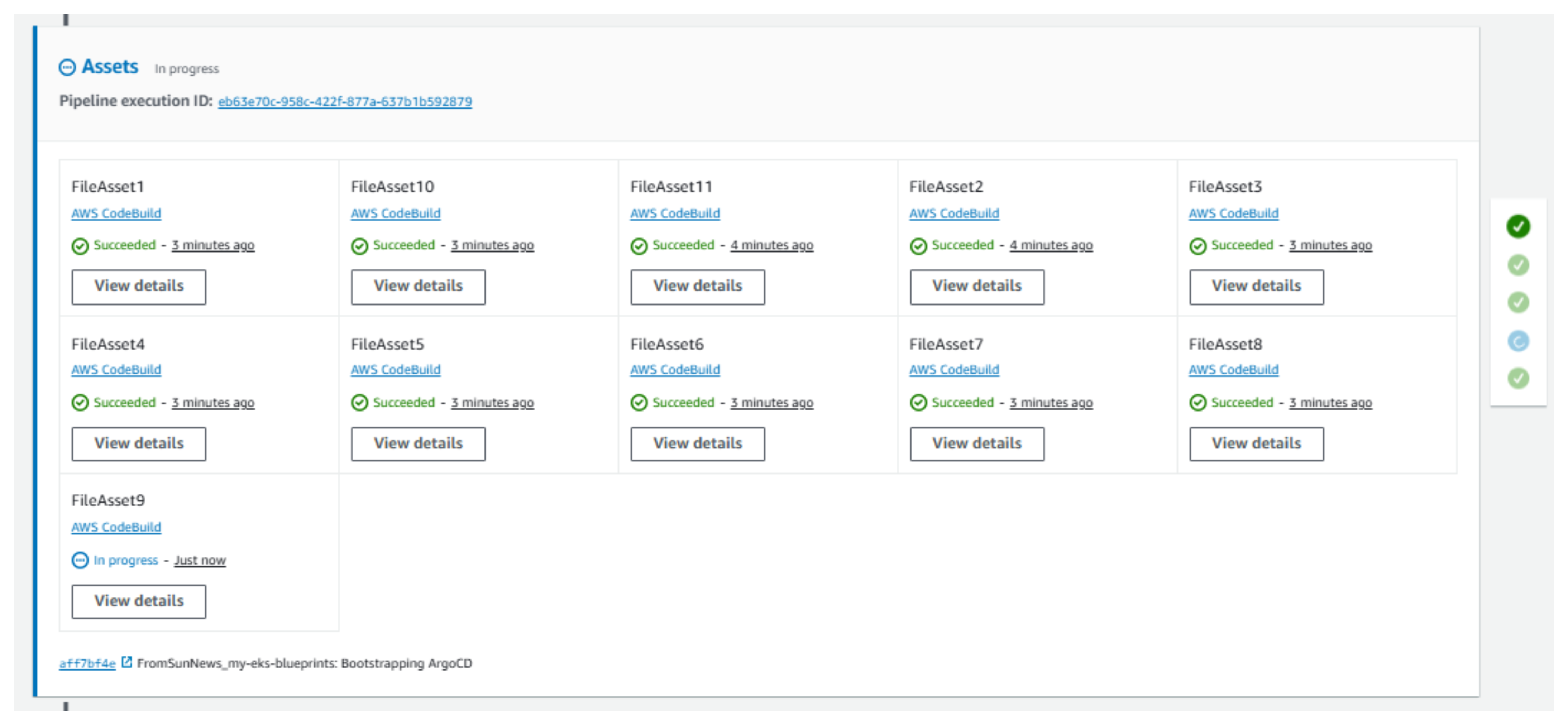The width and height of the screenshot is (1568, 725).
Task: View details for FileAsset9
Action: (139, 601)
